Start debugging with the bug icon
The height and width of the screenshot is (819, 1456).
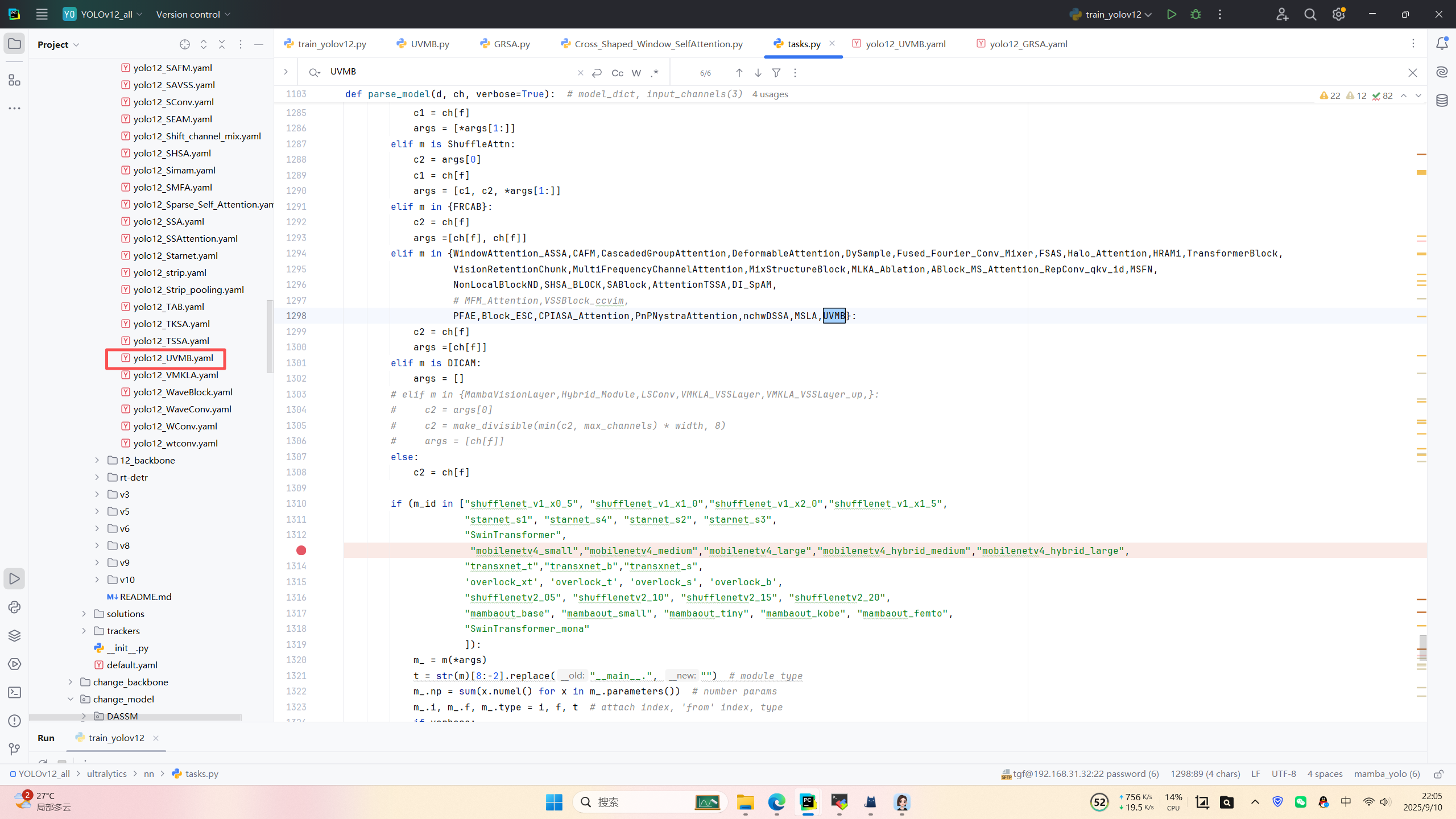click(x=1196, y=14)
